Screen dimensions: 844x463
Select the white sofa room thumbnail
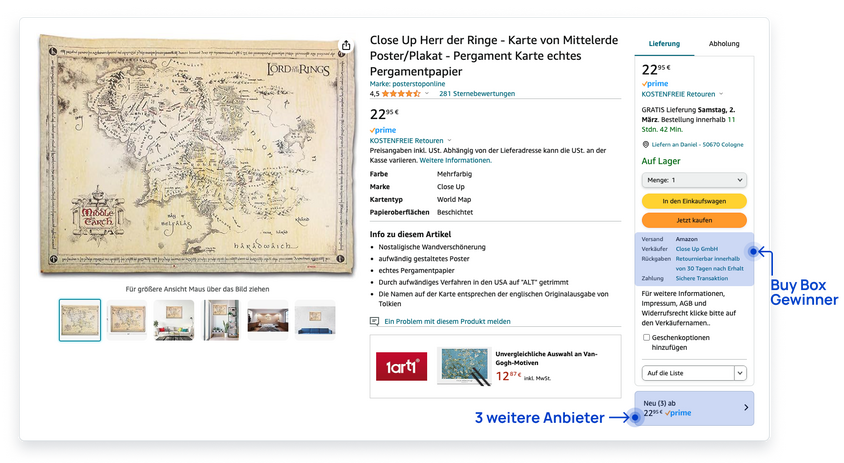click(x=174, y=320)
